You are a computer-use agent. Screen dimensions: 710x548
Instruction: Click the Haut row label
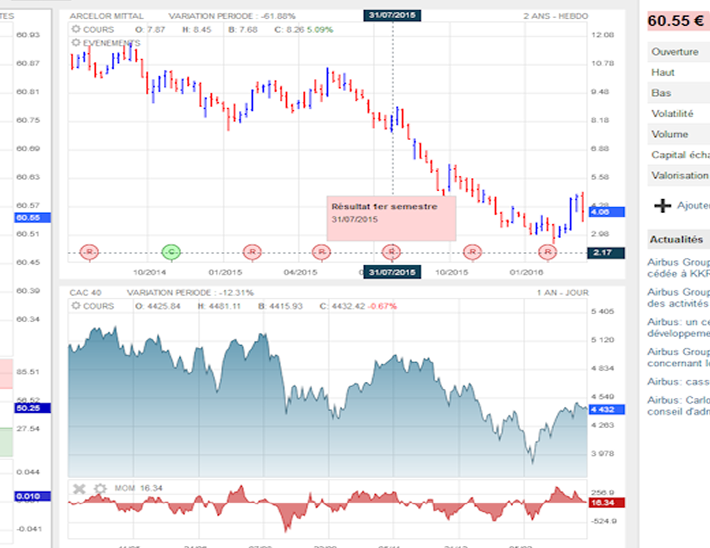[x=663, y=72]
